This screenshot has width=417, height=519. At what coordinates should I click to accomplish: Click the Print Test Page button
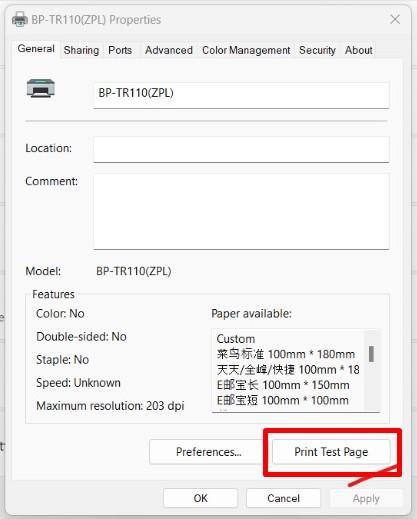point(331,452)
